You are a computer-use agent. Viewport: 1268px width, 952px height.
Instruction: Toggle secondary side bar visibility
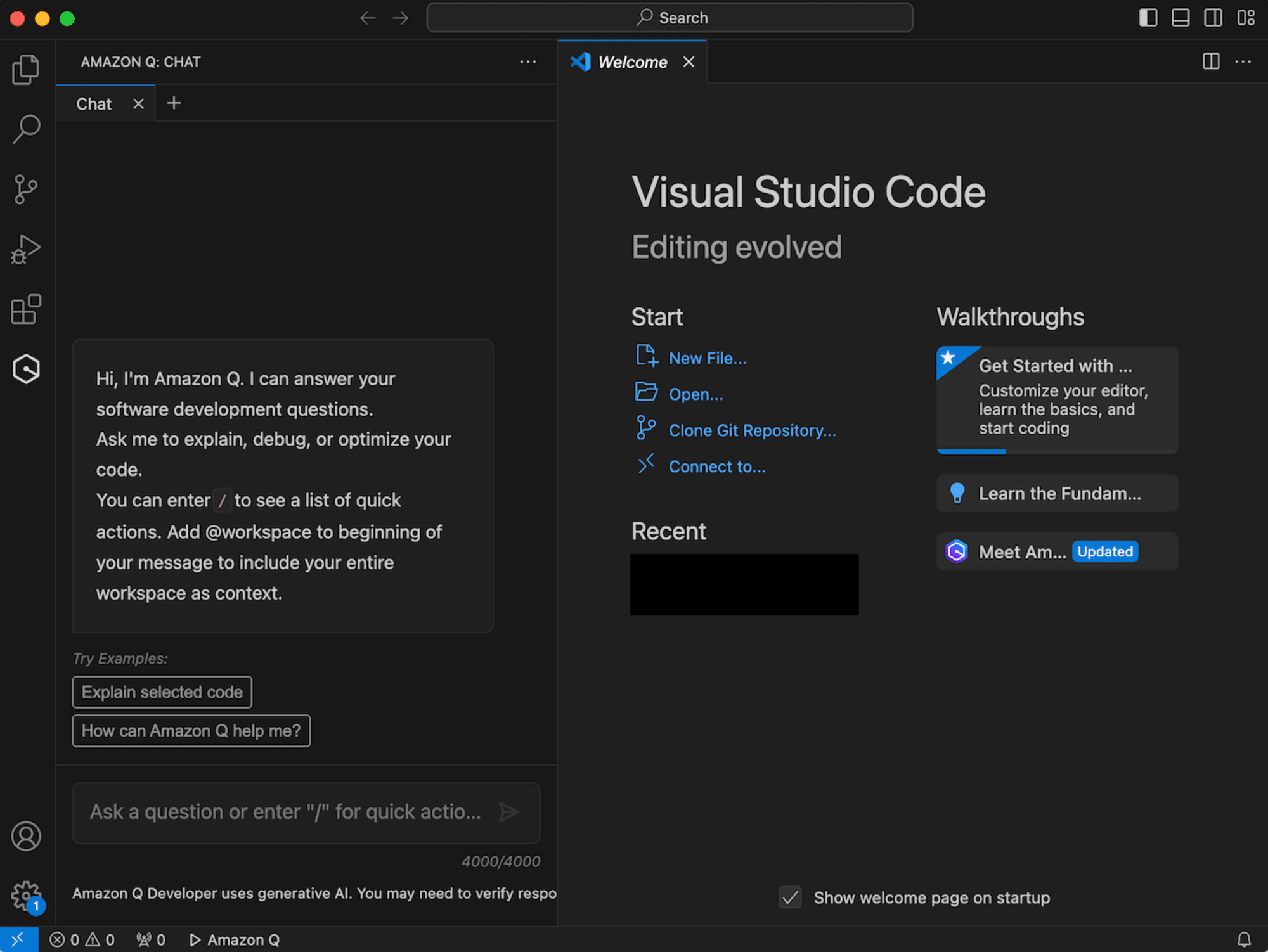[x=1213, y=18]
